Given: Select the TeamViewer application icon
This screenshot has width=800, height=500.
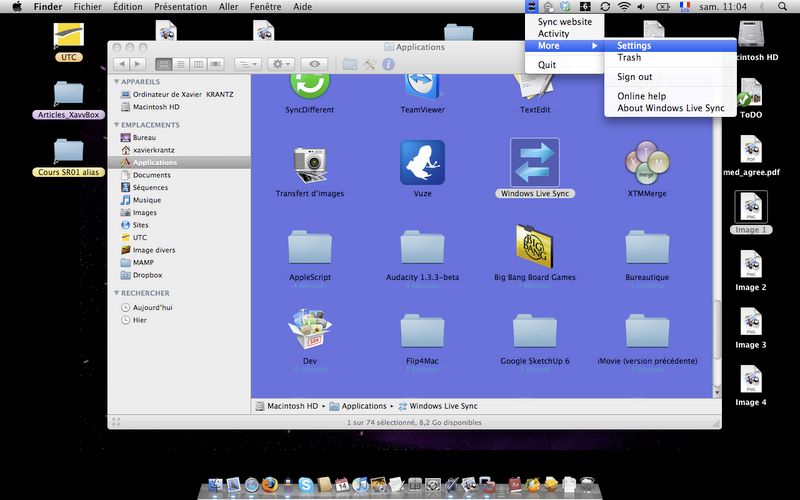Looking at the screenshot, I should tap(422, 87).
